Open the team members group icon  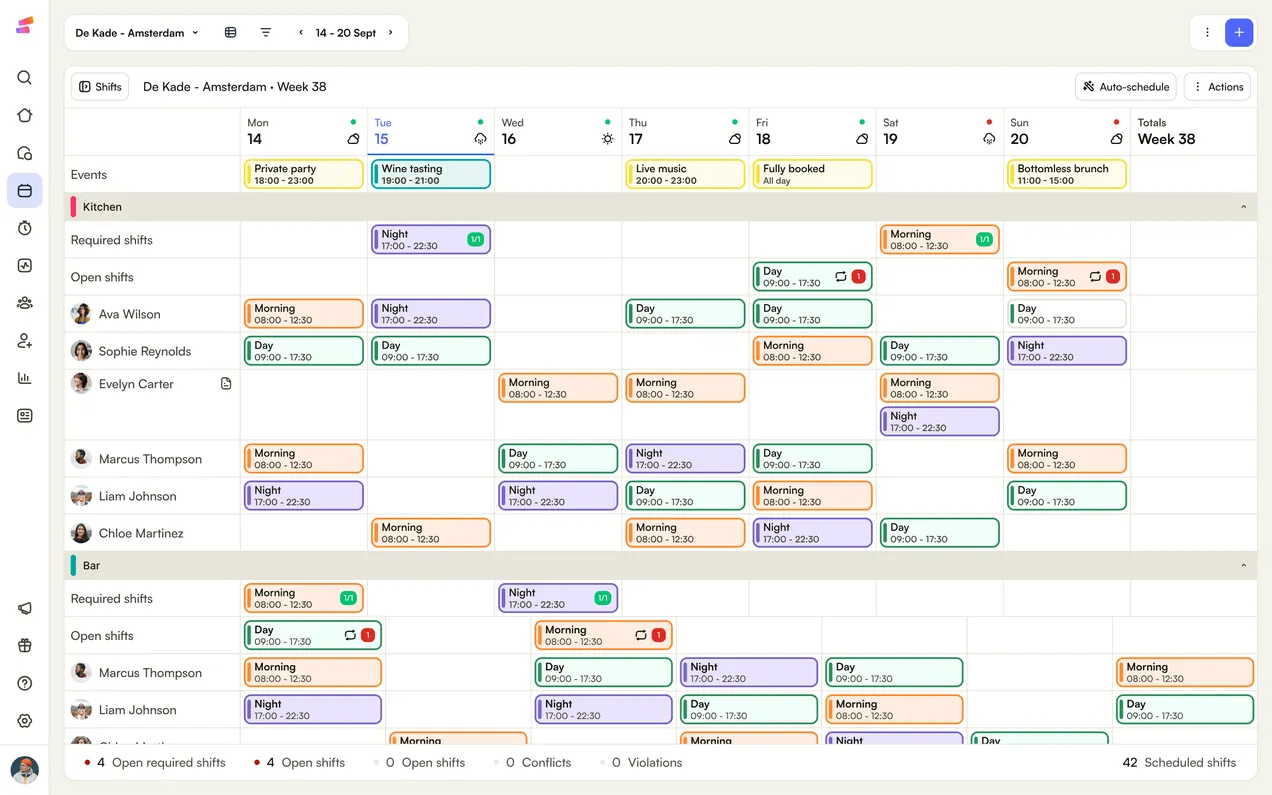click(25, 303)
